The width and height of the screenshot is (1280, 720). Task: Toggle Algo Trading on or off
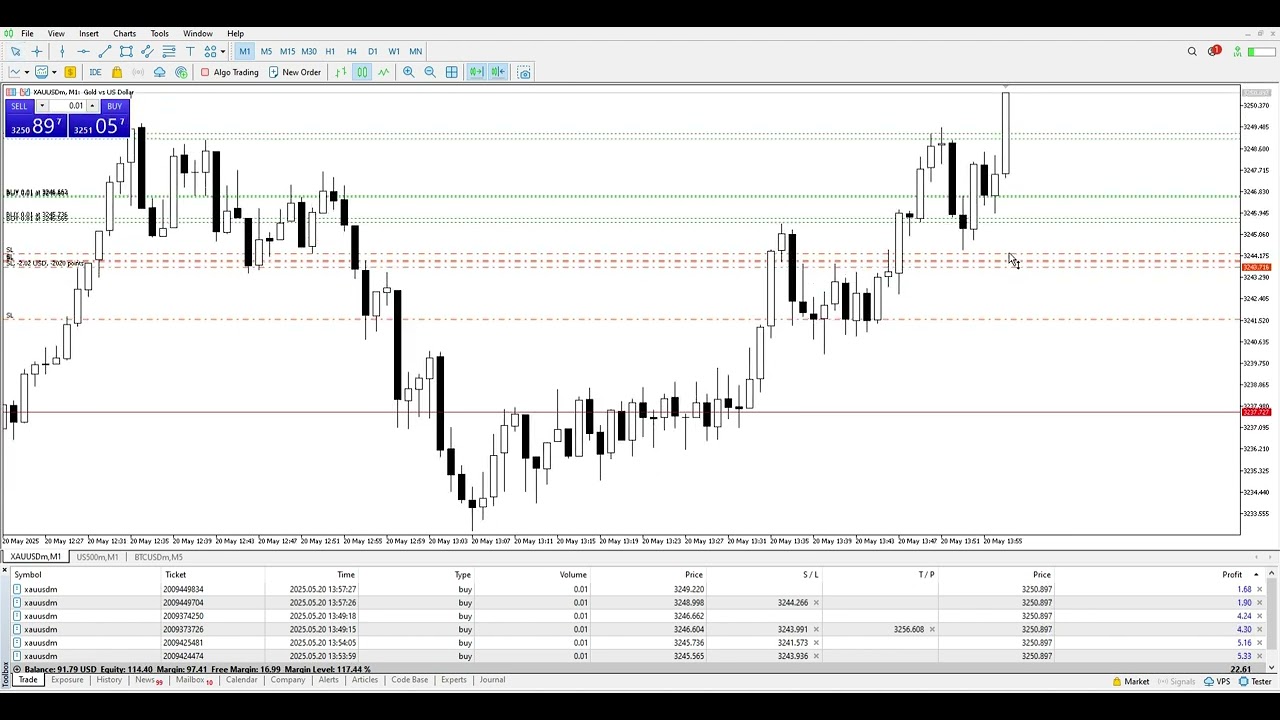(x=229, y=72)
